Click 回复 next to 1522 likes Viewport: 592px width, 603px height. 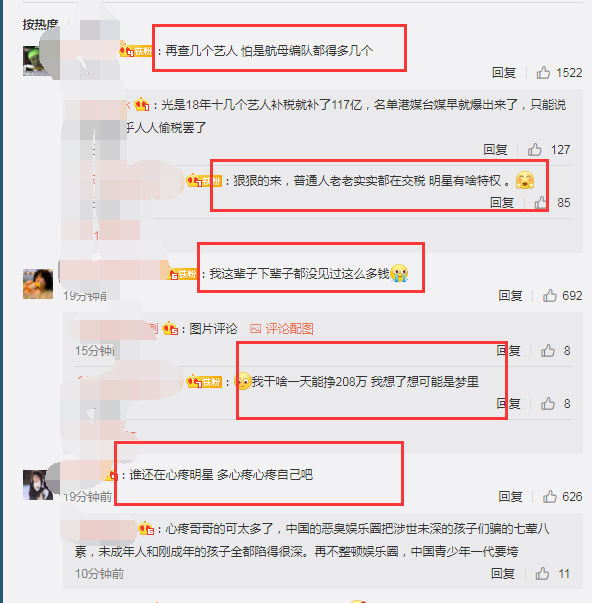click(504, 72)
